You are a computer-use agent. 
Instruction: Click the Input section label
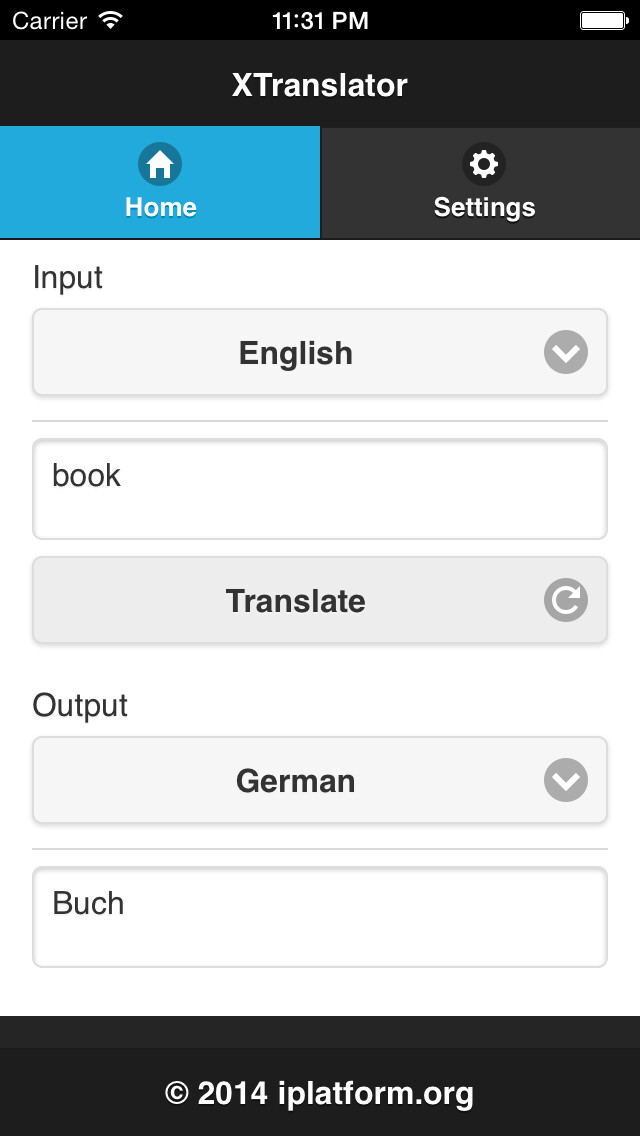[x=68, y=277]
